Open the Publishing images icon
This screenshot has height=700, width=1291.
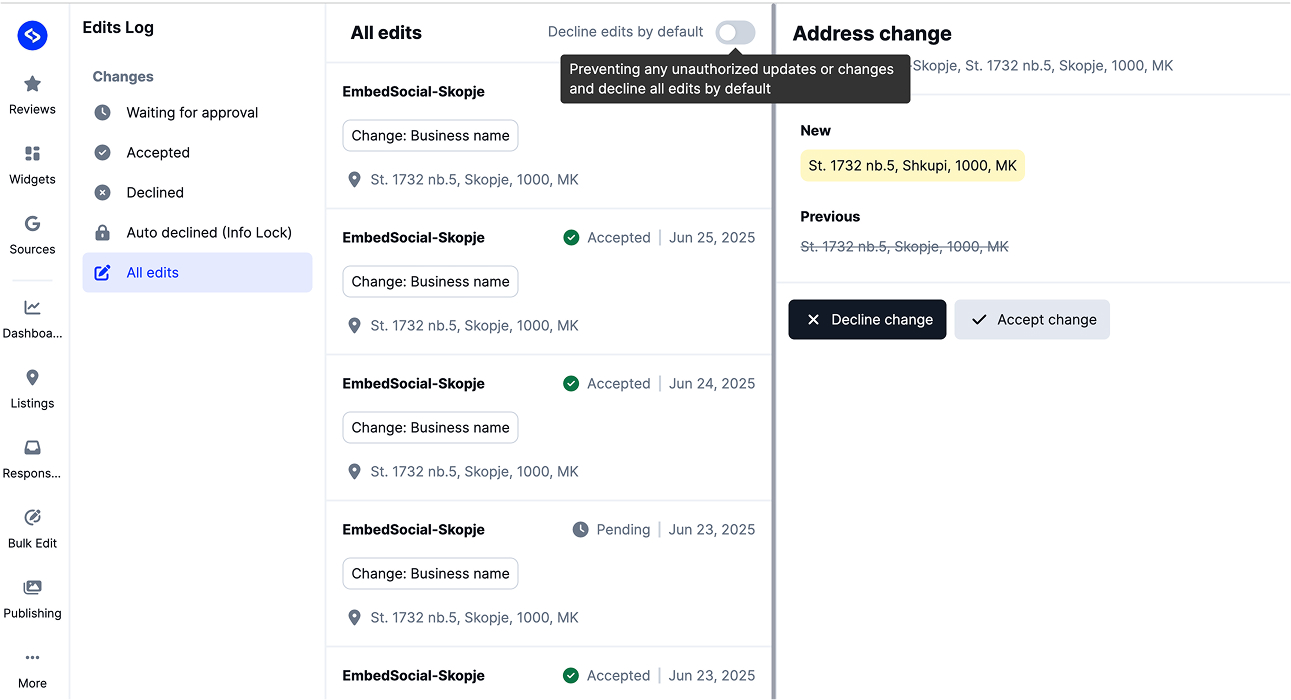coord(32,588)
